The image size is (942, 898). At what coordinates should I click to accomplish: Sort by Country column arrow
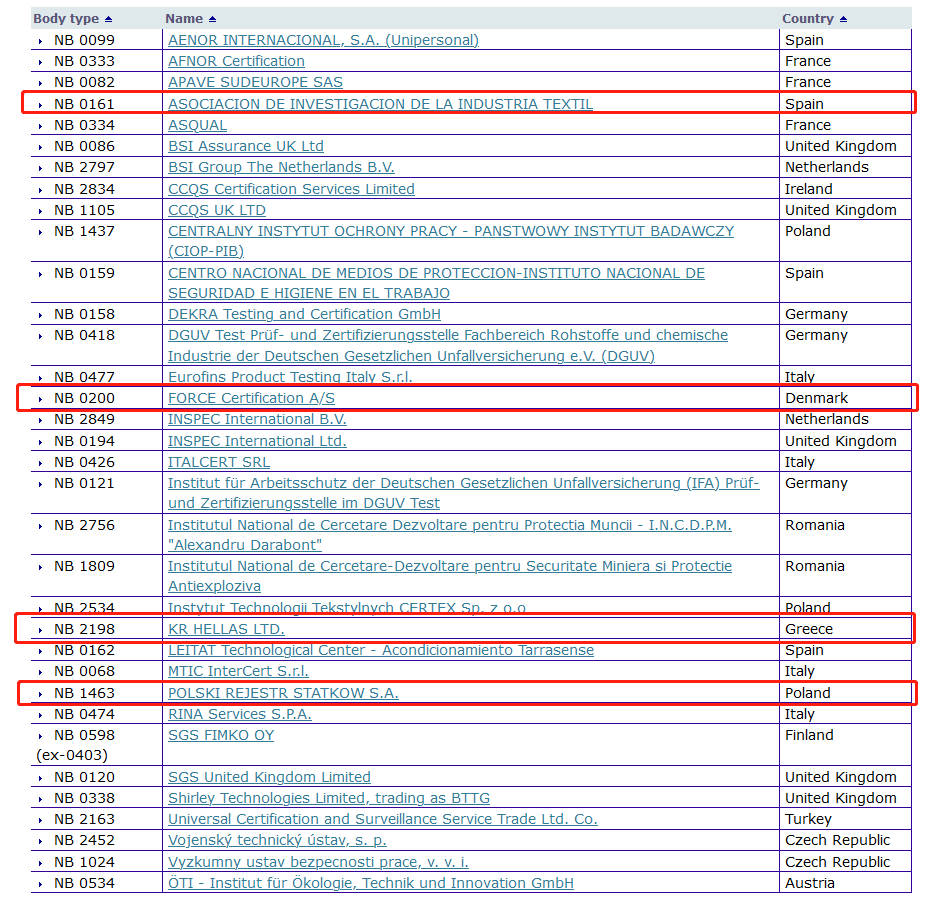click(x=843, y=19)
